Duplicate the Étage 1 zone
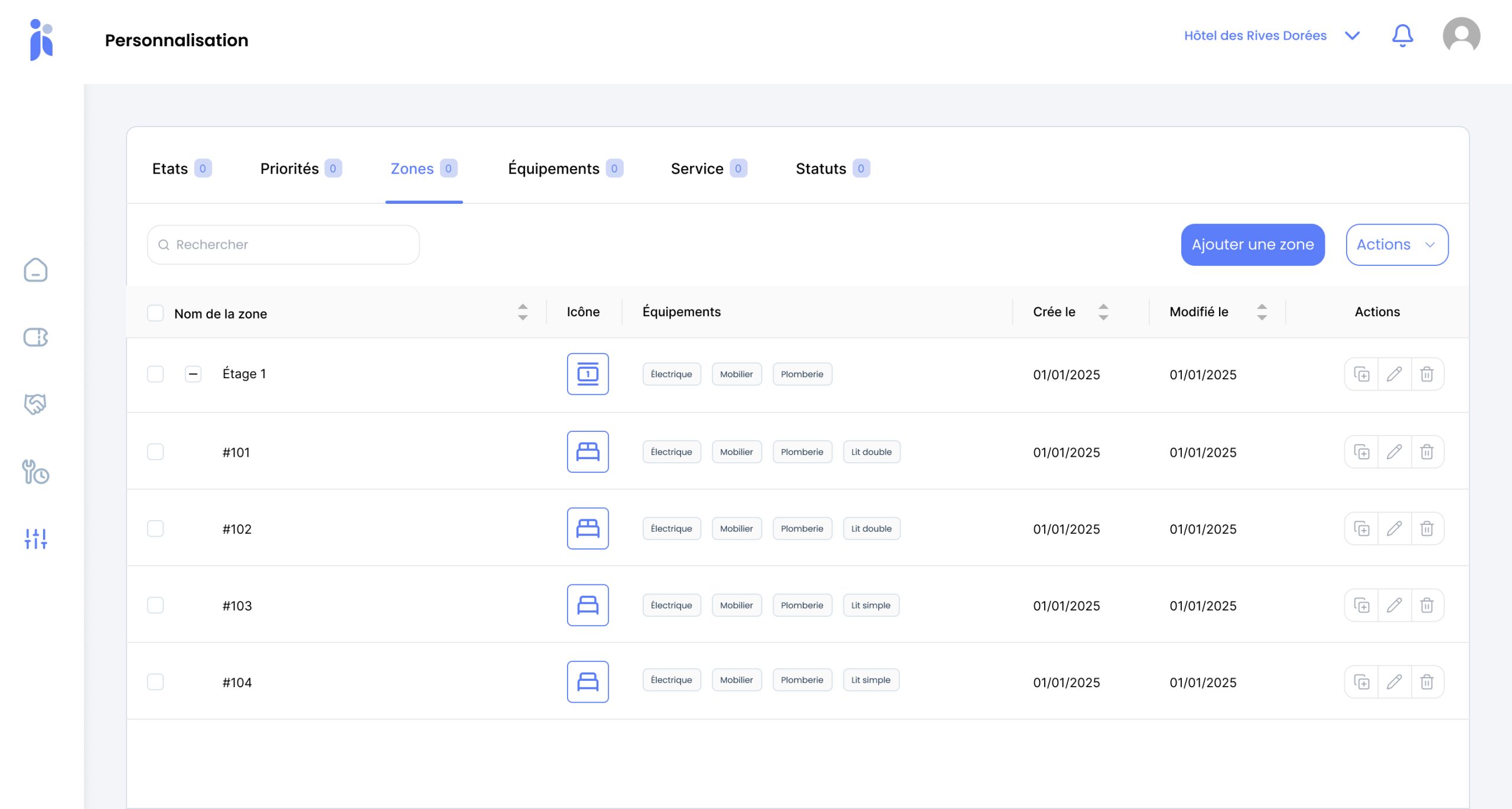This screenshot has width=1512, height=809. pyautogui.click(x=1361, y=374)
